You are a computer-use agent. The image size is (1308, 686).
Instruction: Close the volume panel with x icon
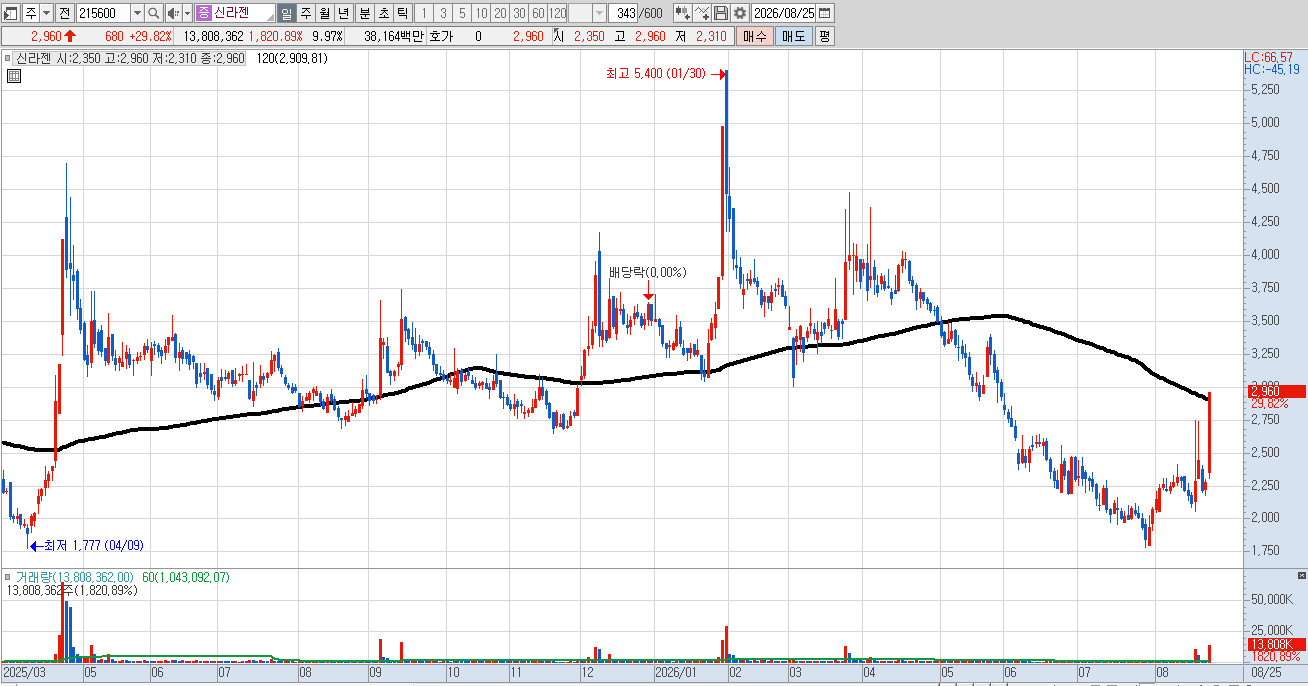1300,576
